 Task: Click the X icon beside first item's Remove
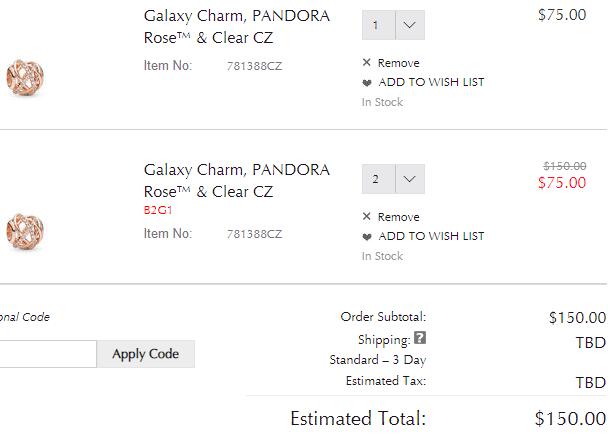tap(367, 63)
